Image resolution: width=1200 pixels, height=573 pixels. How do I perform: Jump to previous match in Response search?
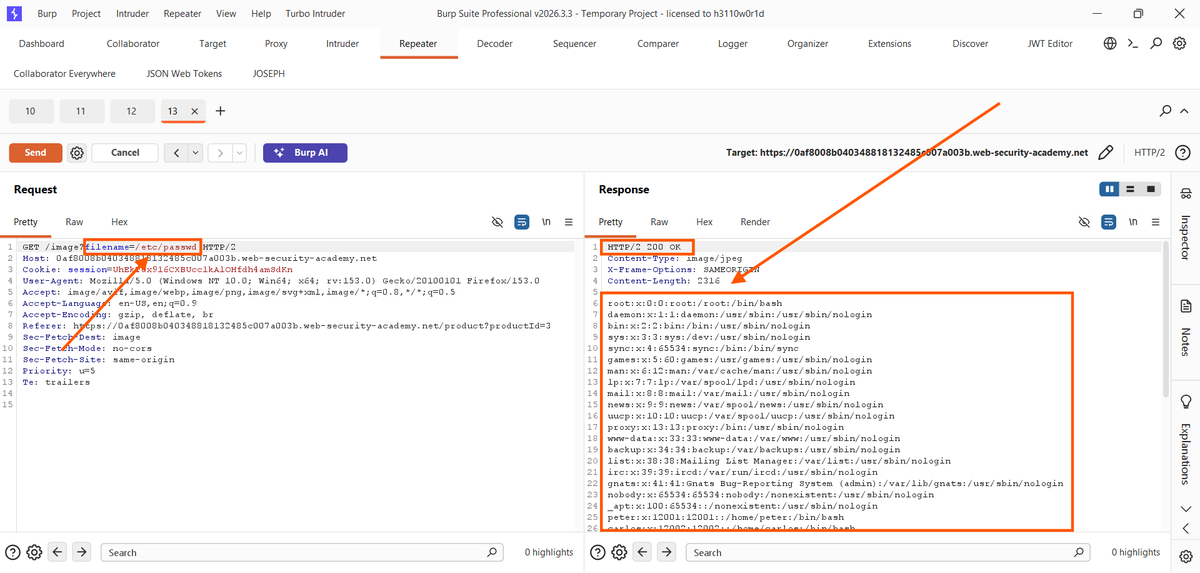(644, 552)
